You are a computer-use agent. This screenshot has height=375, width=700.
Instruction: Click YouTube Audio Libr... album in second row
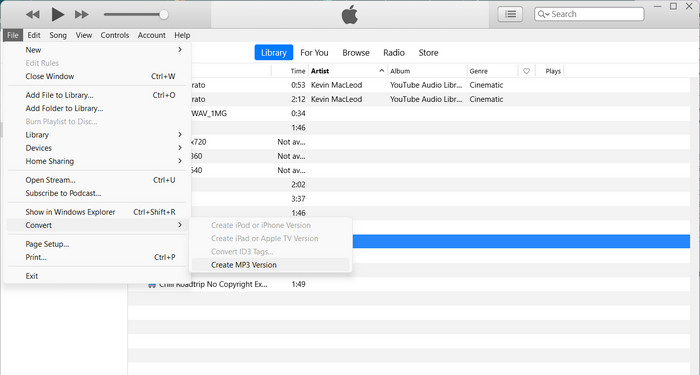click(426, 100)
